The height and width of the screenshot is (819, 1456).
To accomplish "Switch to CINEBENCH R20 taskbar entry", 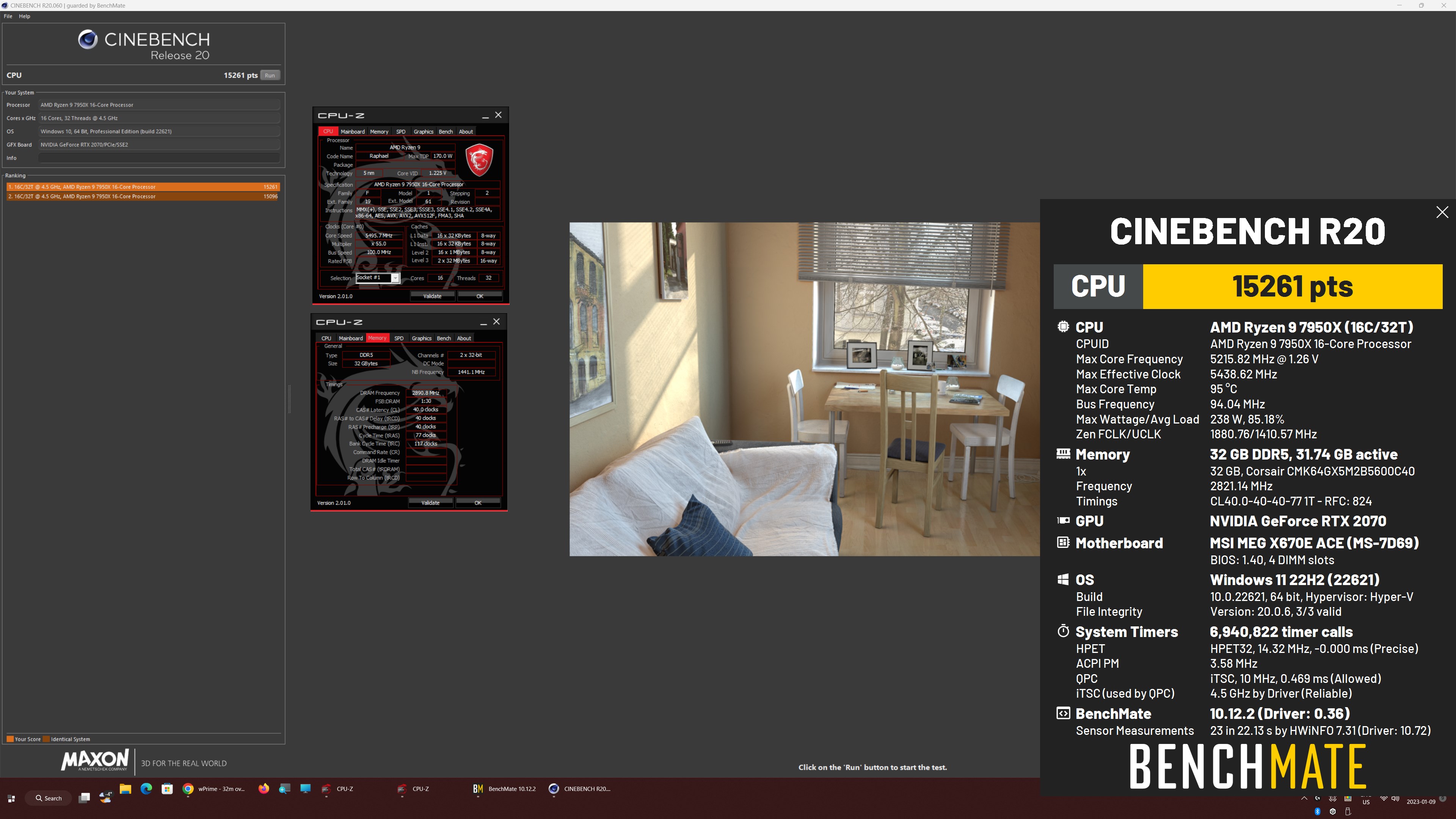I will click(x=580, y=789).
